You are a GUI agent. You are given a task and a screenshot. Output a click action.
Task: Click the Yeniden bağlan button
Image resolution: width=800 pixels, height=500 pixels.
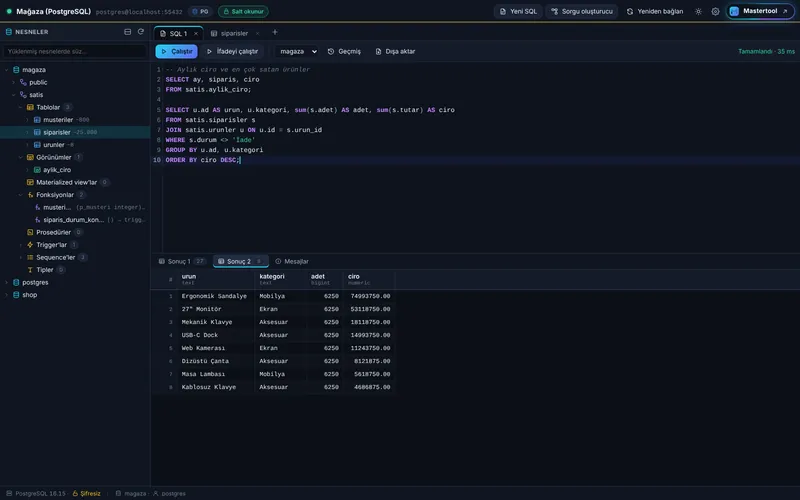[655, 11]
